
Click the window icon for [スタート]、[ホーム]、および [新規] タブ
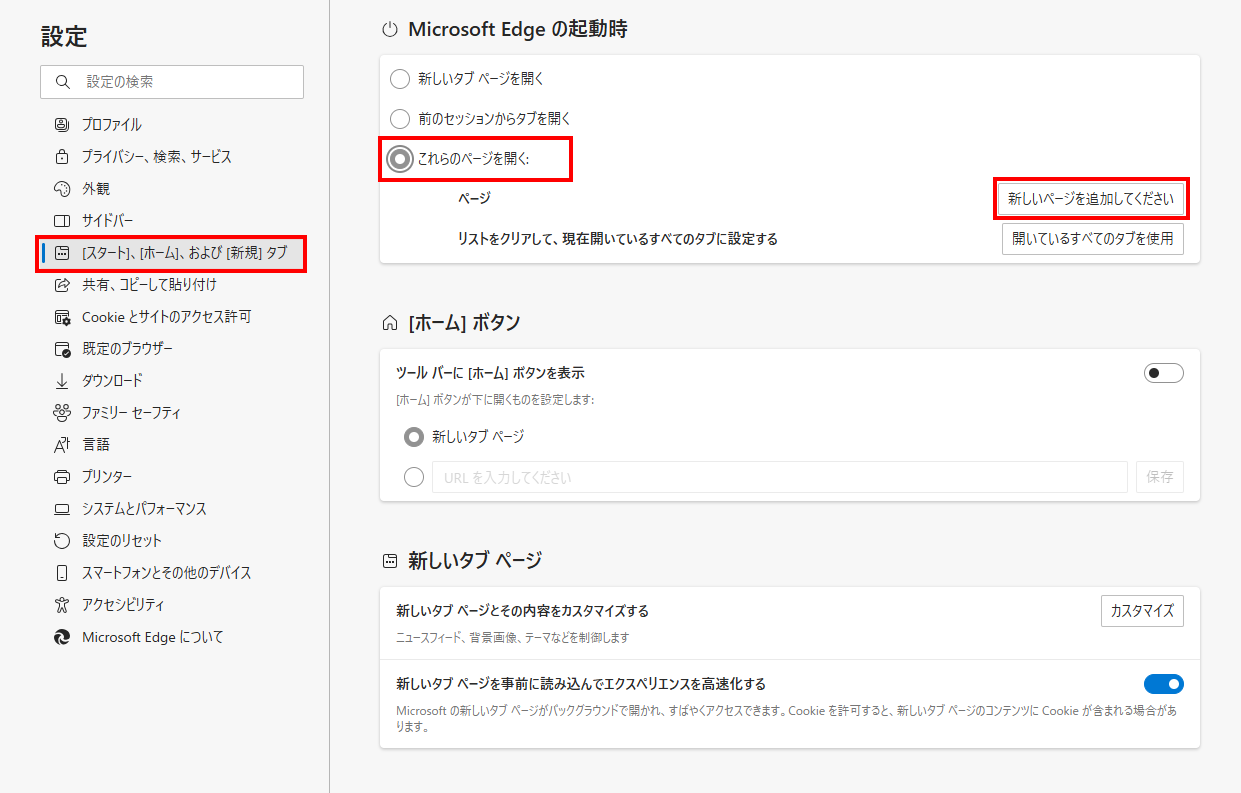(x=62, y=253)
